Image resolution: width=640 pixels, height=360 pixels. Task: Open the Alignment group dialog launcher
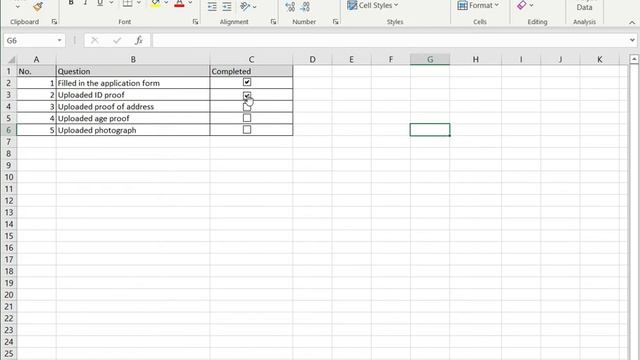(x=273, y=22)
